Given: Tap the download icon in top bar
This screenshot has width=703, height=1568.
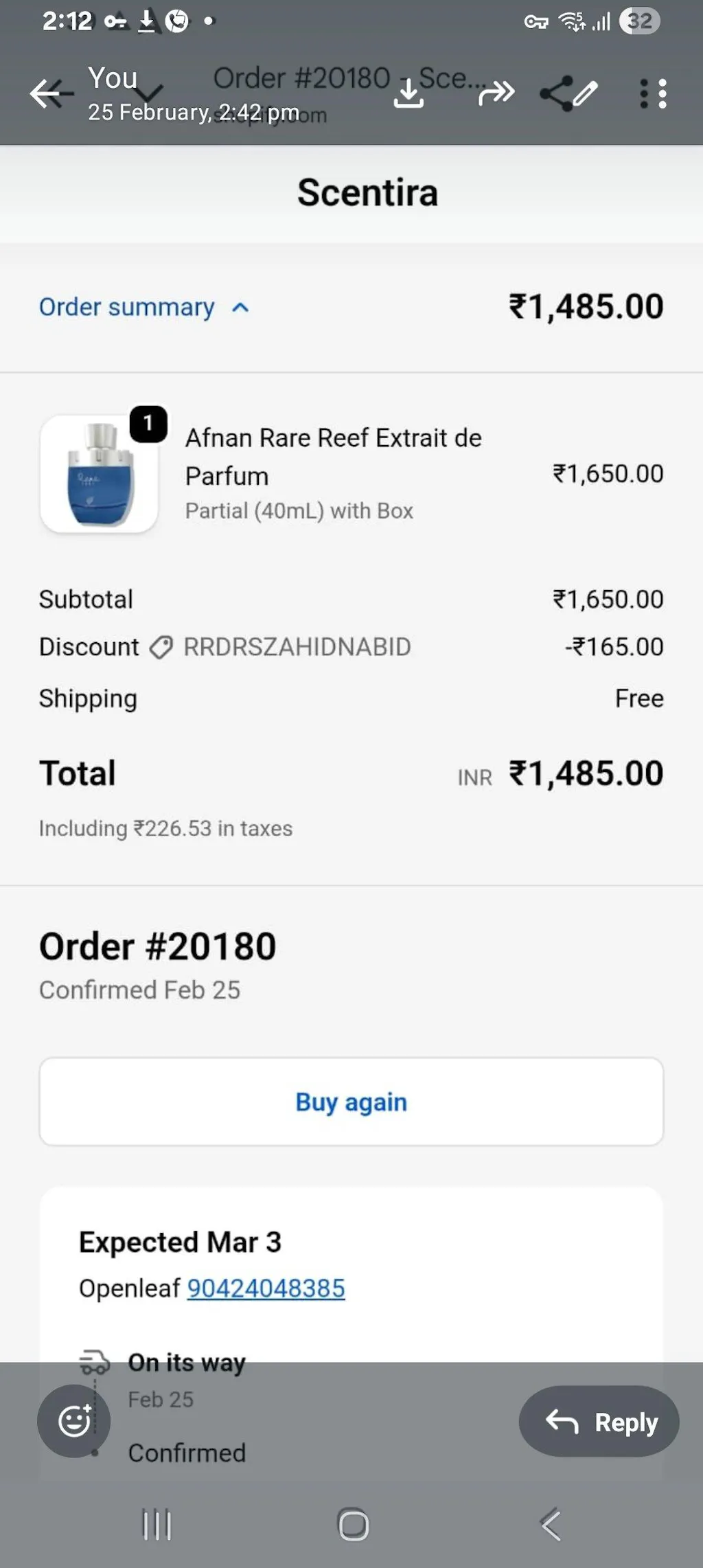Looking at the screenshot, I should tap(408, 93).
